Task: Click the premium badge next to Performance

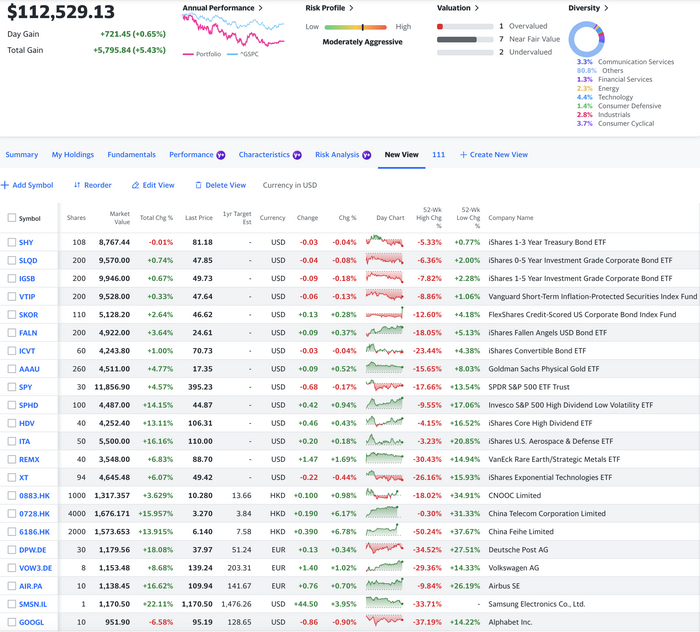Action: (x=221, y=155)
